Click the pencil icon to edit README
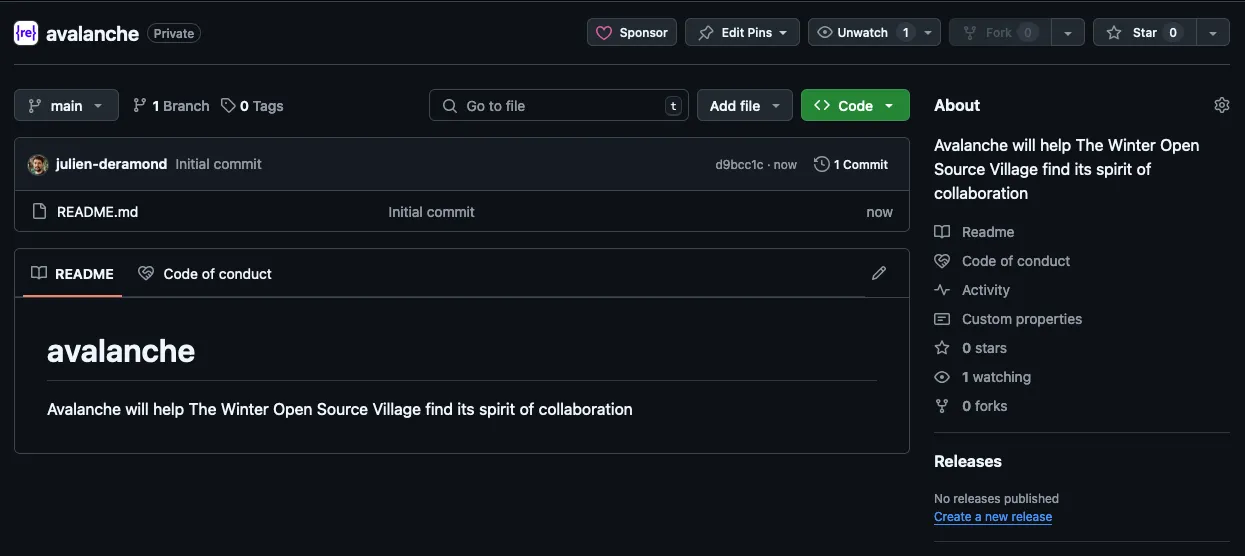Viewport: 1245px width, 556px height. [879, 273]
